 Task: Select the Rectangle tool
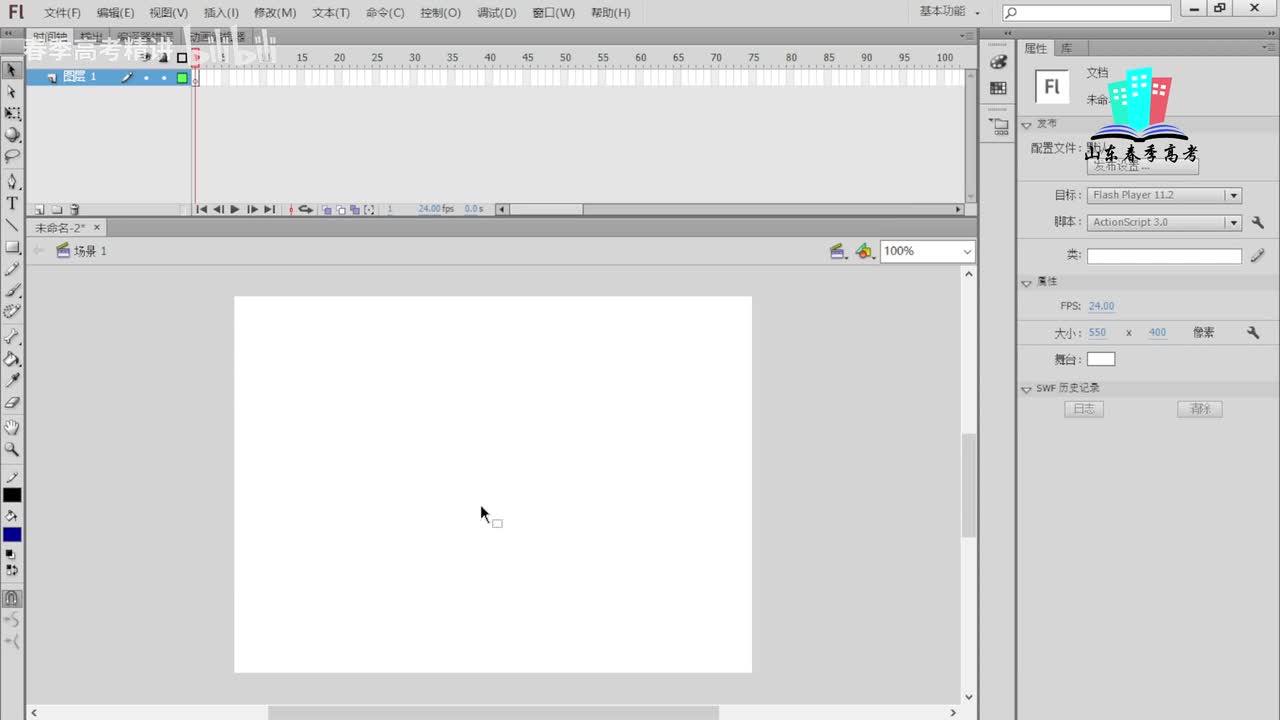12,247
